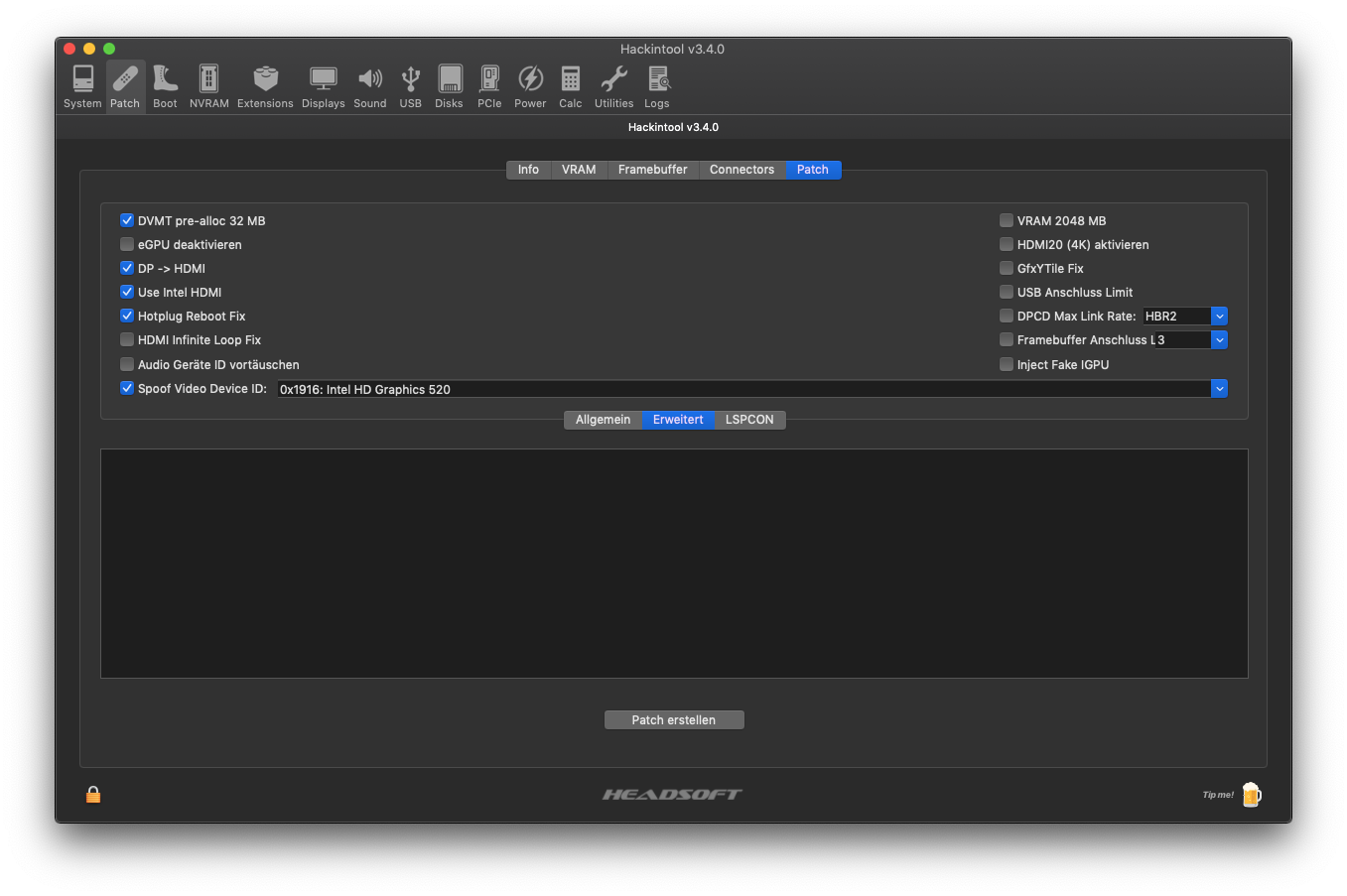Open the Displays section
Screen dimensions: 1347x896
coord(324,86)
